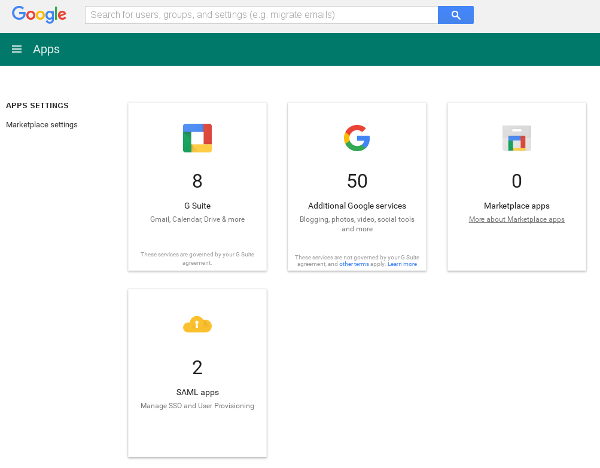Click the number 2 SAML count
The height and width of the screenshot is (468, 600).
point(197,367)
